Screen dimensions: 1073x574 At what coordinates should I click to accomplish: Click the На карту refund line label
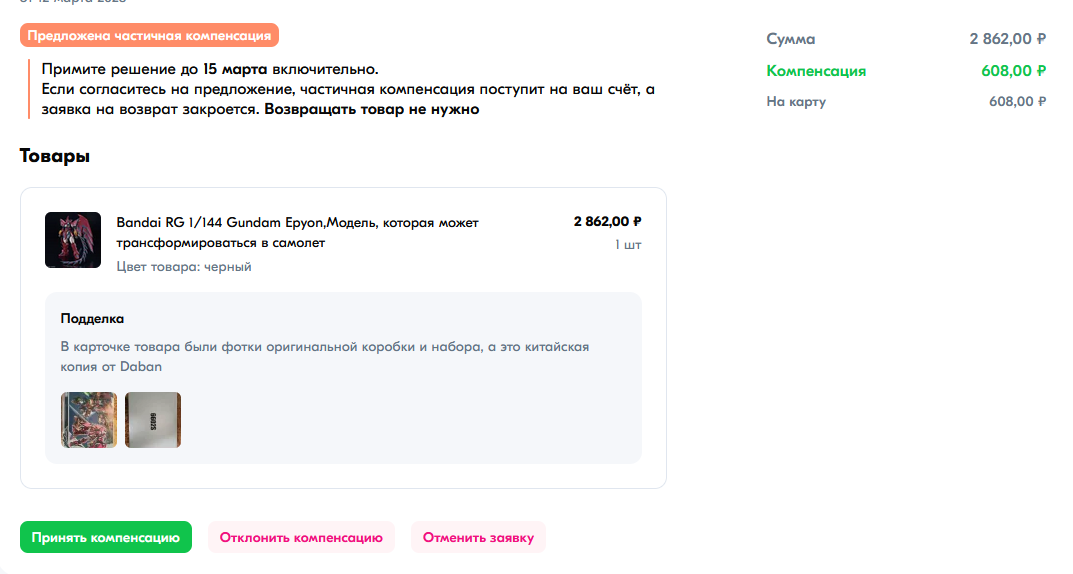796,101
